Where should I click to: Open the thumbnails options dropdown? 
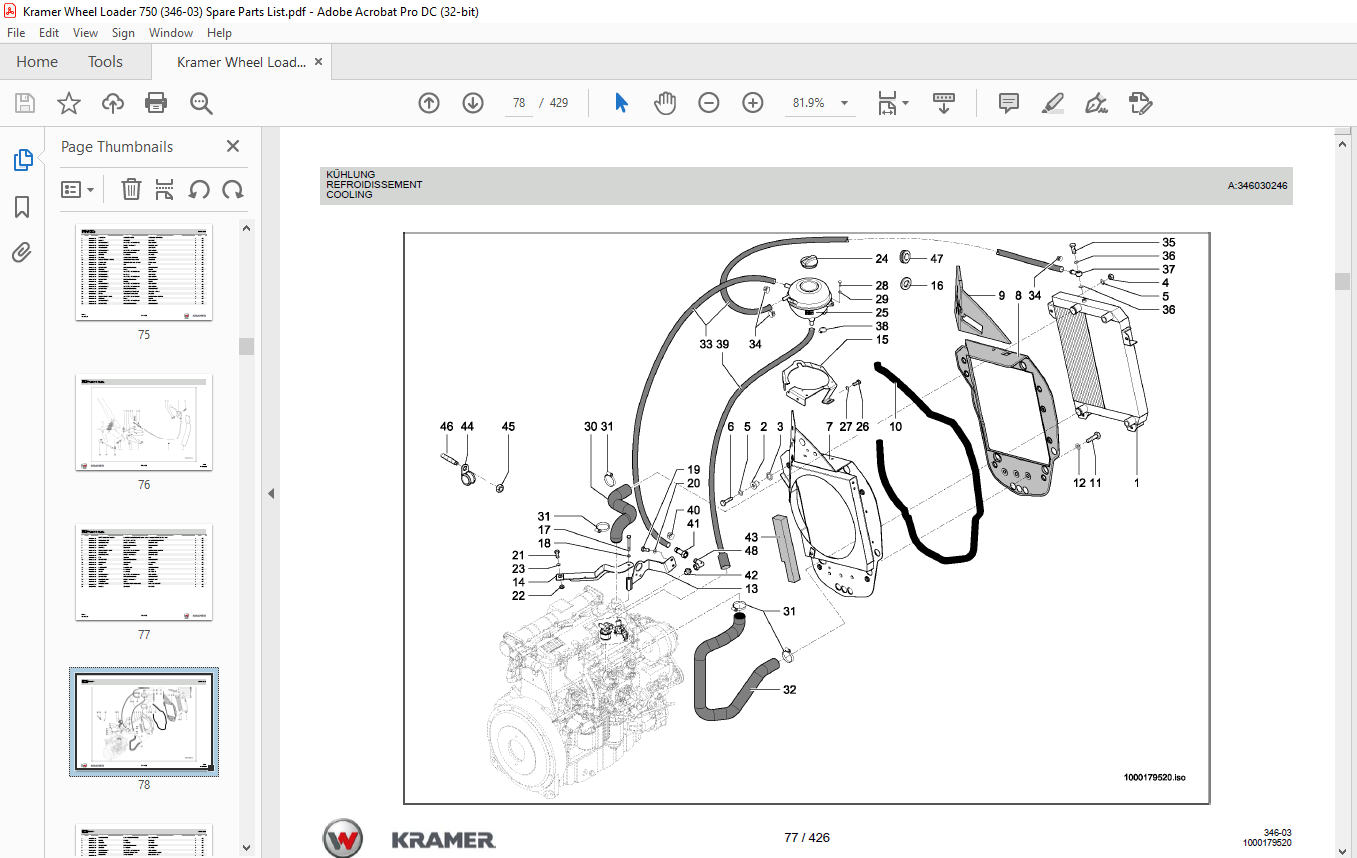pyautogui.click(x=78, y=189)
